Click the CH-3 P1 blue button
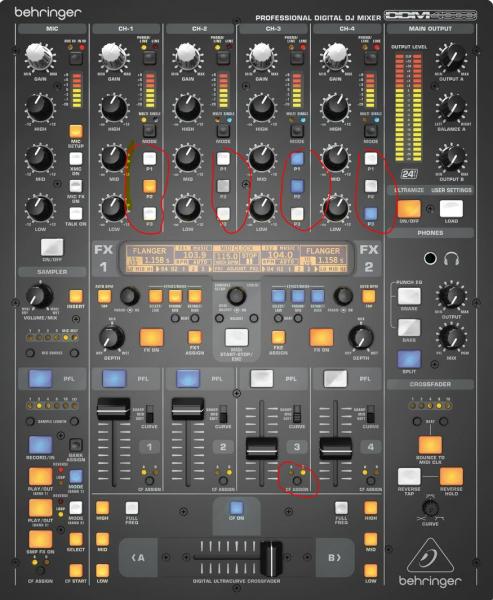Viewport: 493px width, 600px height. coord(297,158)
